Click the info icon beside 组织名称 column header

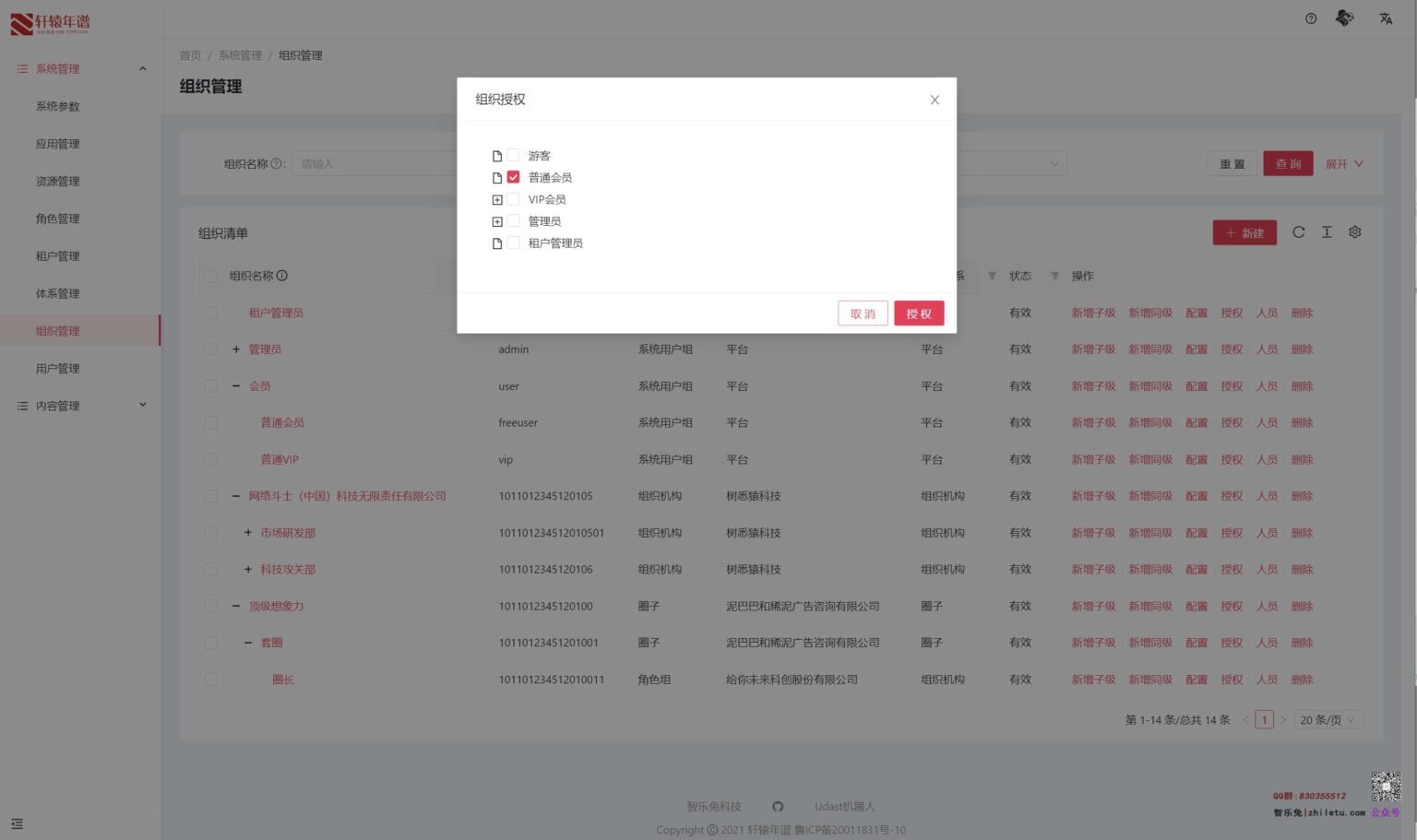coord(282,276)
